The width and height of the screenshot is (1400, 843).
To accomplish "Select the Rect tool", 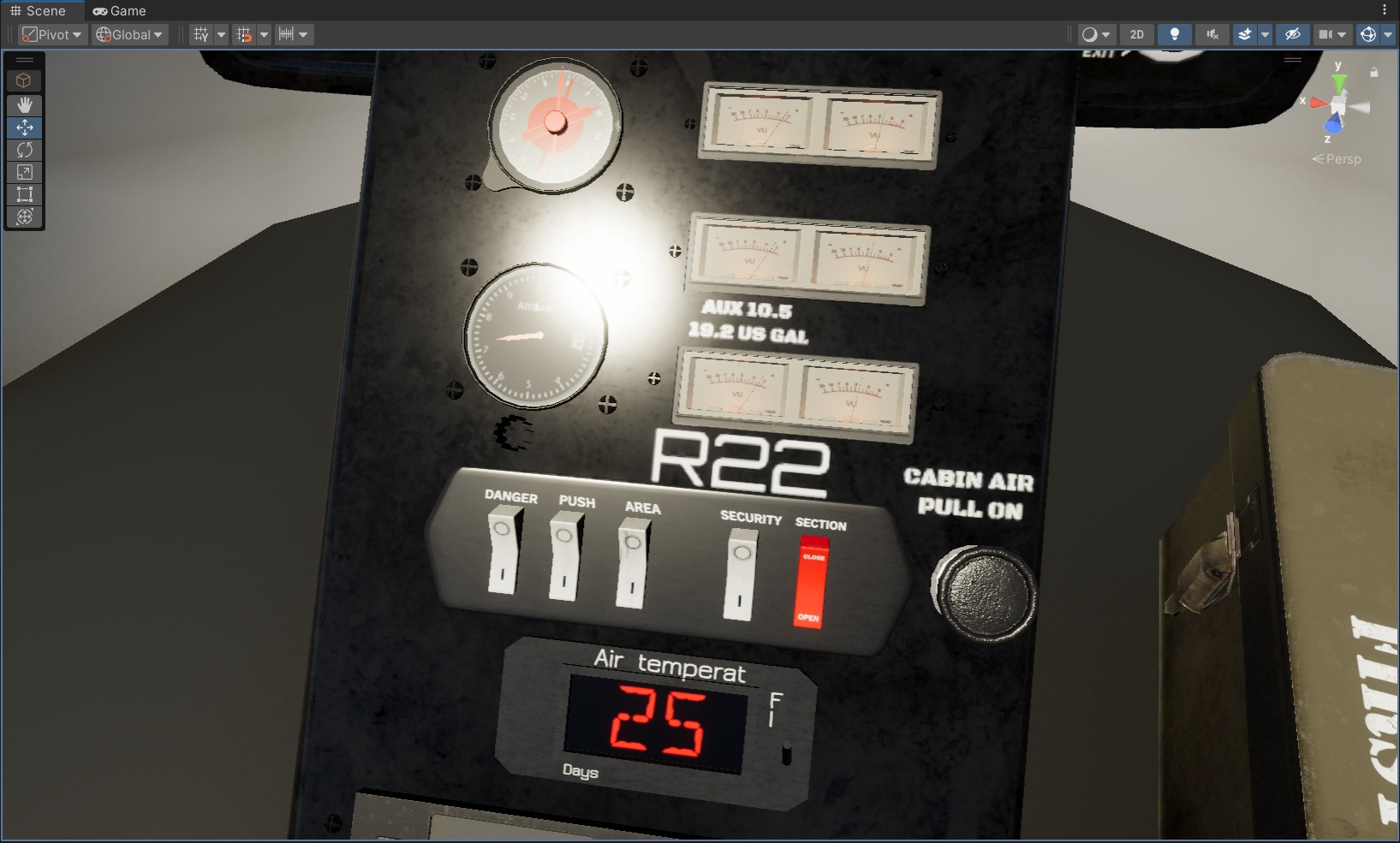I will (x=24, y=194).
